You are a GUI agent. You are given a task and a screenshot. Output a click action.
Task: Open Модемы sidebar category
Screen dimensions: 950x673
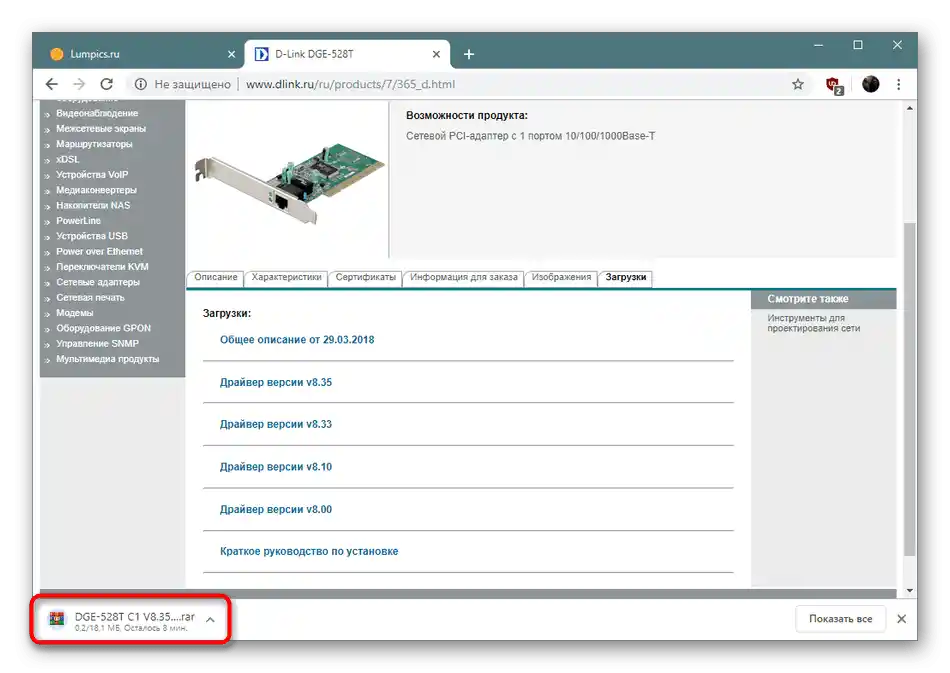coord(75,313)
